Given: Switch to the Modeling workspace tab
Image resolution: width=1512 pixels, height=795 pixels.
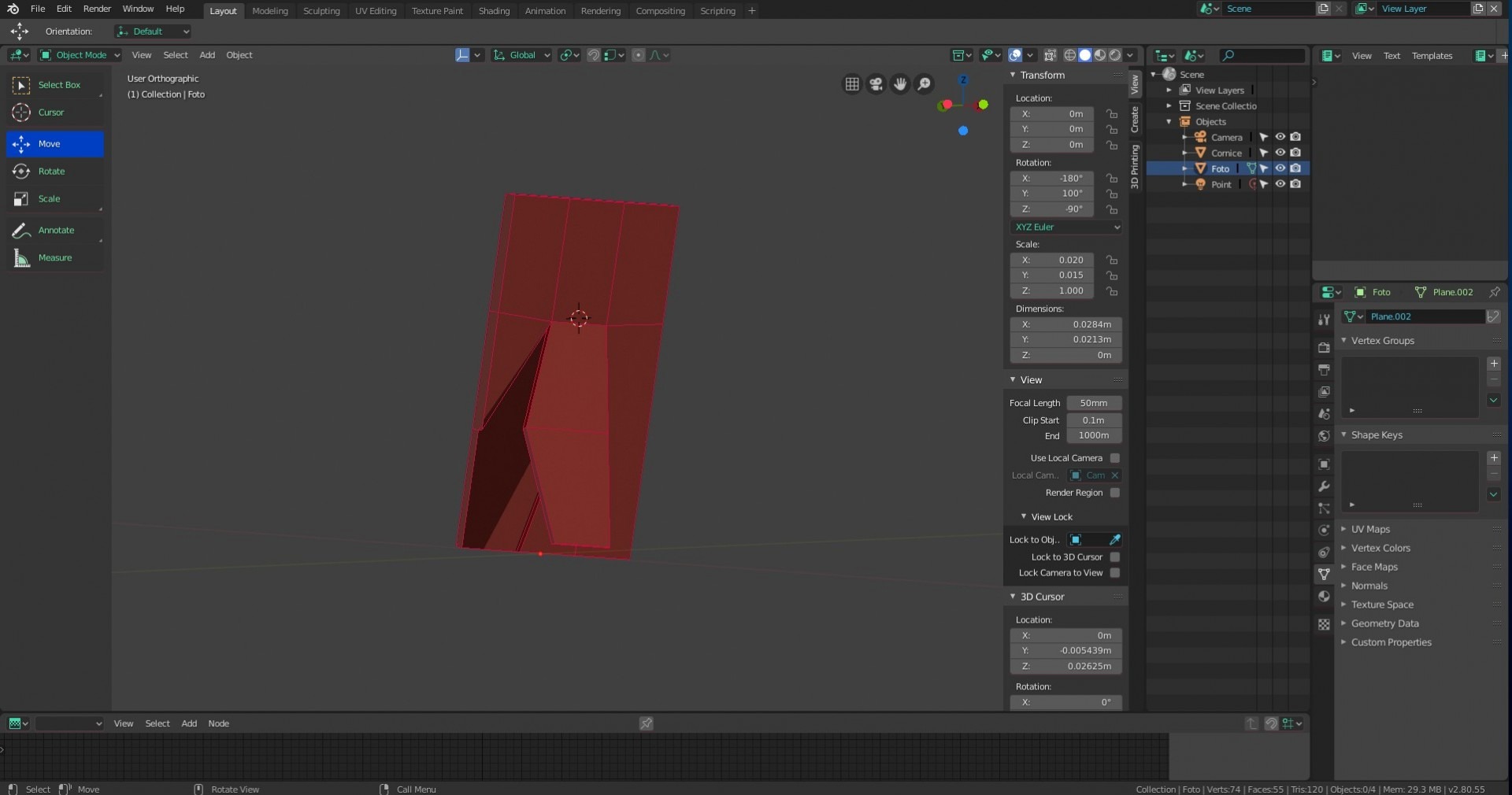Looking at the screenshot, I should 270,11.
